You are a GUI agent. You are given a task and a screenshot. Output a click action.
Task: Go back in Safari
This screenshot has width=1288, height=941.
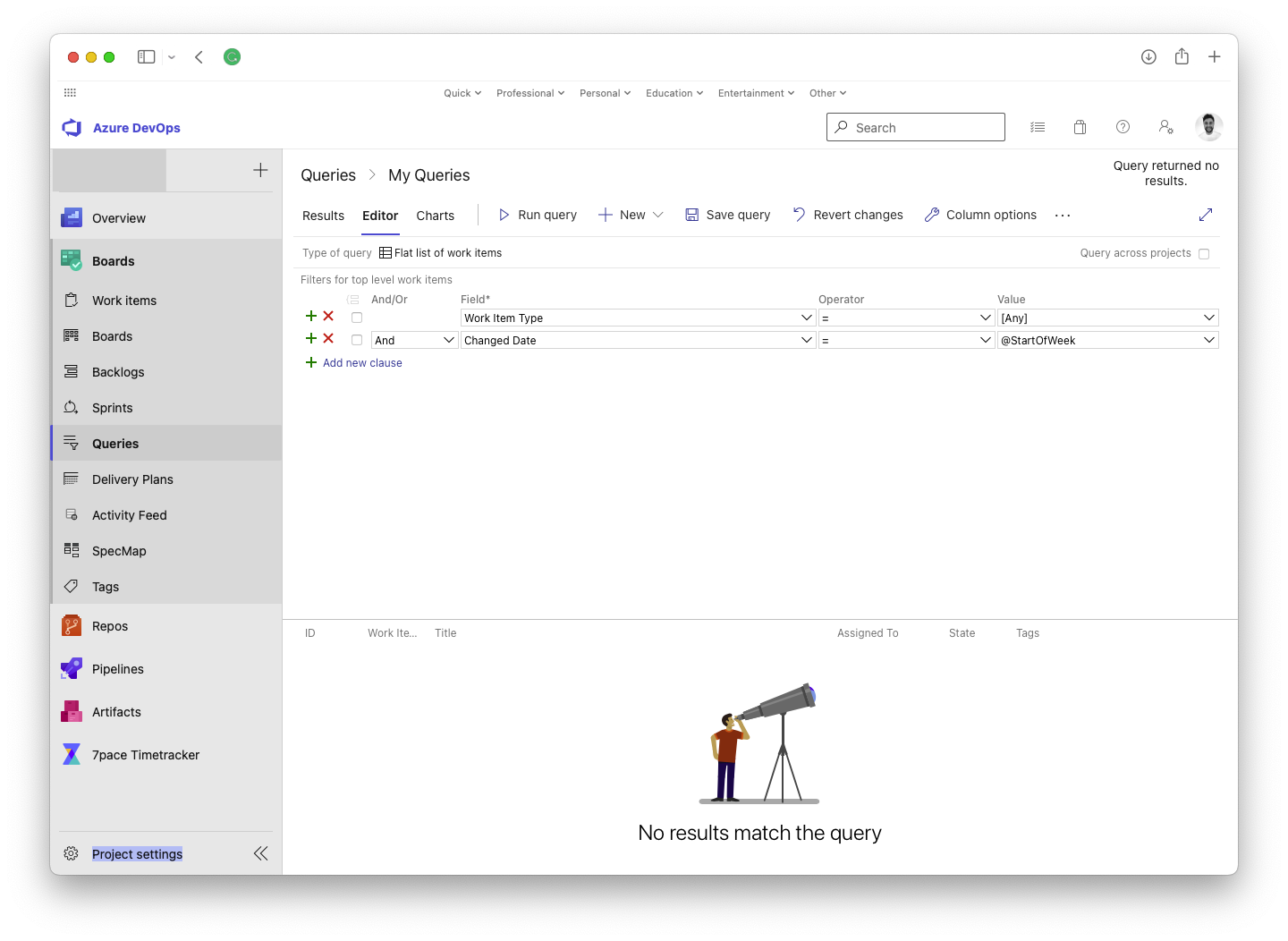pyautogui.click(x=199, y=56)
